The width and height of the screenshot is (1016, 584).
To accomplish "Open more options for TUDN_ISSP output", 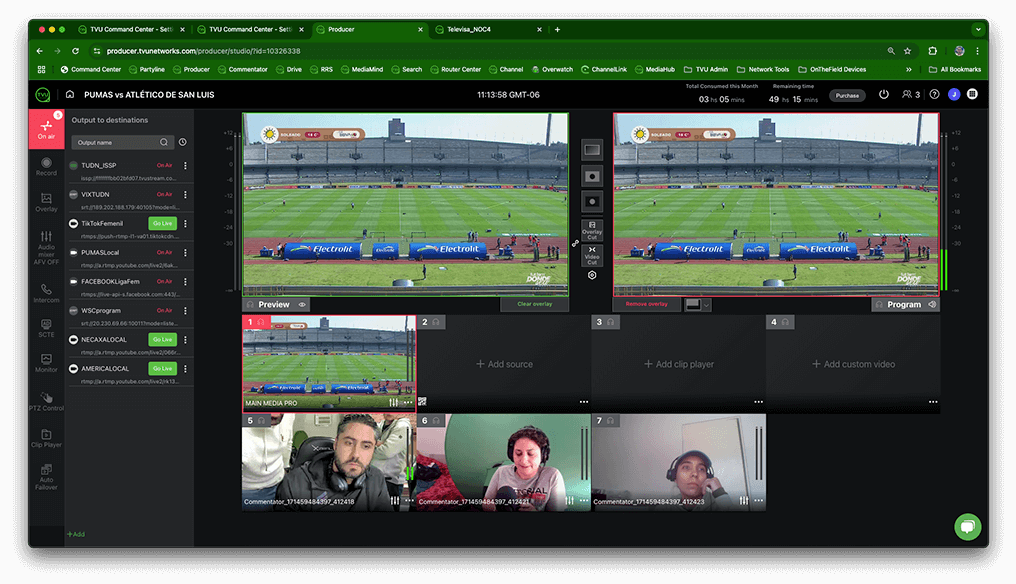I will [185, 166].
